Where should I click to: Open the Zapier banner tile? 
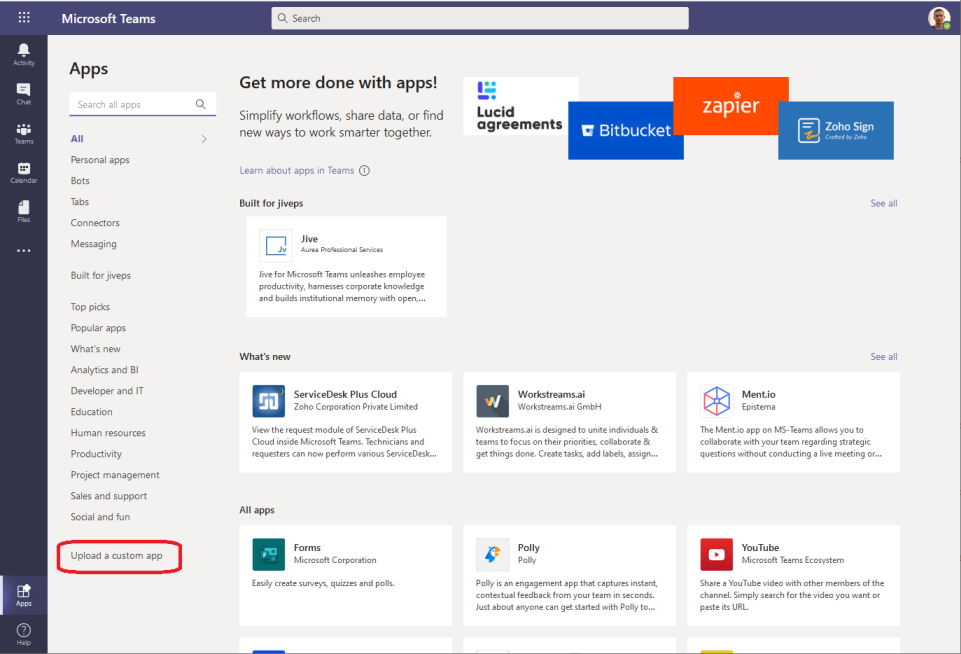tap(731, 105)
